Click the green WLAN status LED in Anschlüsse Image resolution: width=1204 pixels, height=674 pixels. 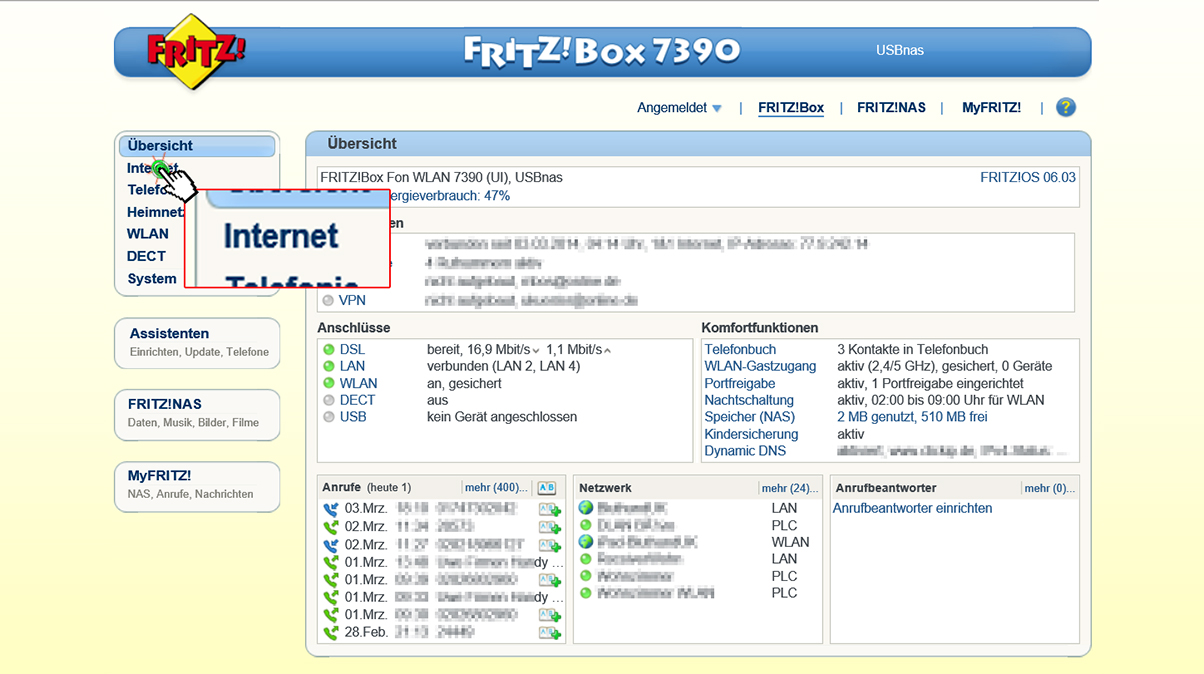[x=329, y=383]
